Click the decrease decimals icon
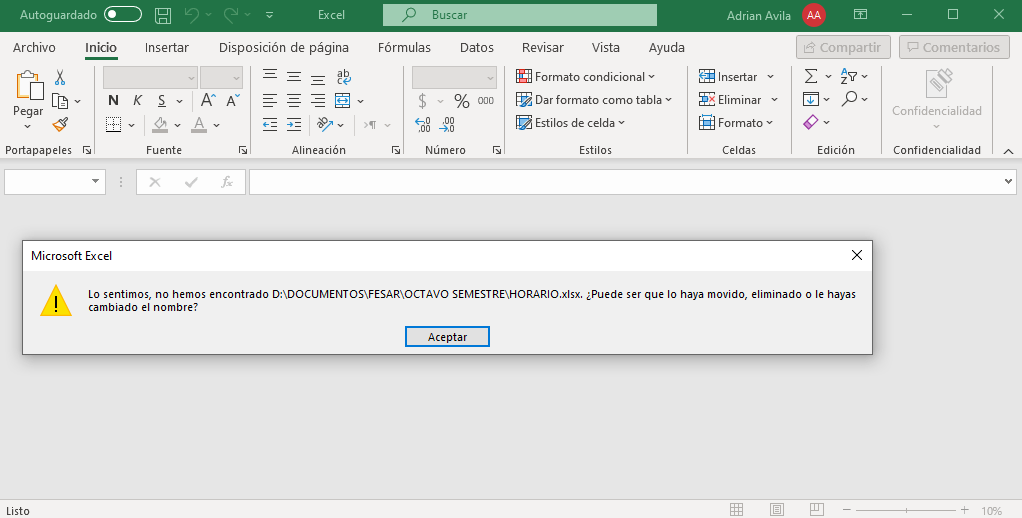 pos(447,124)
